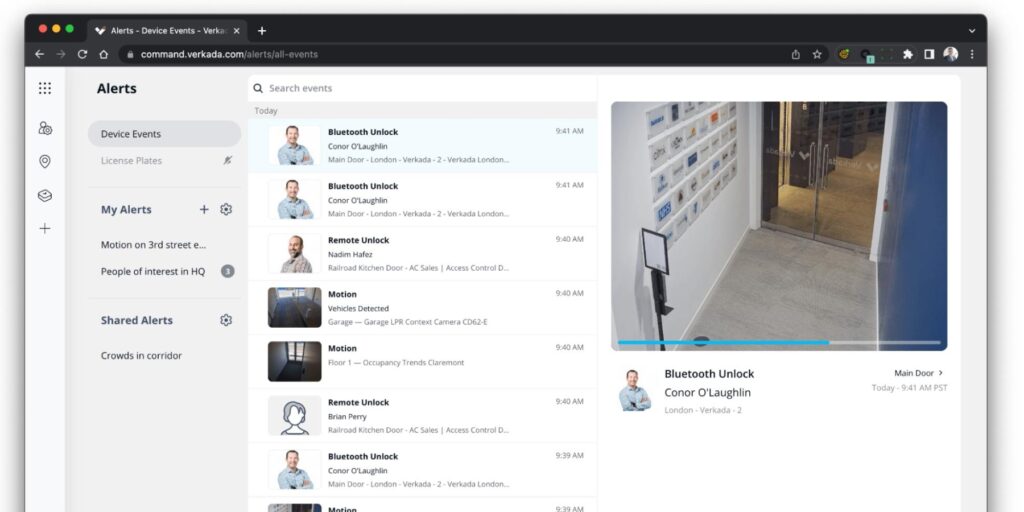Reload the page
The width and height of the screenshot is (1024, 512).
82,54
